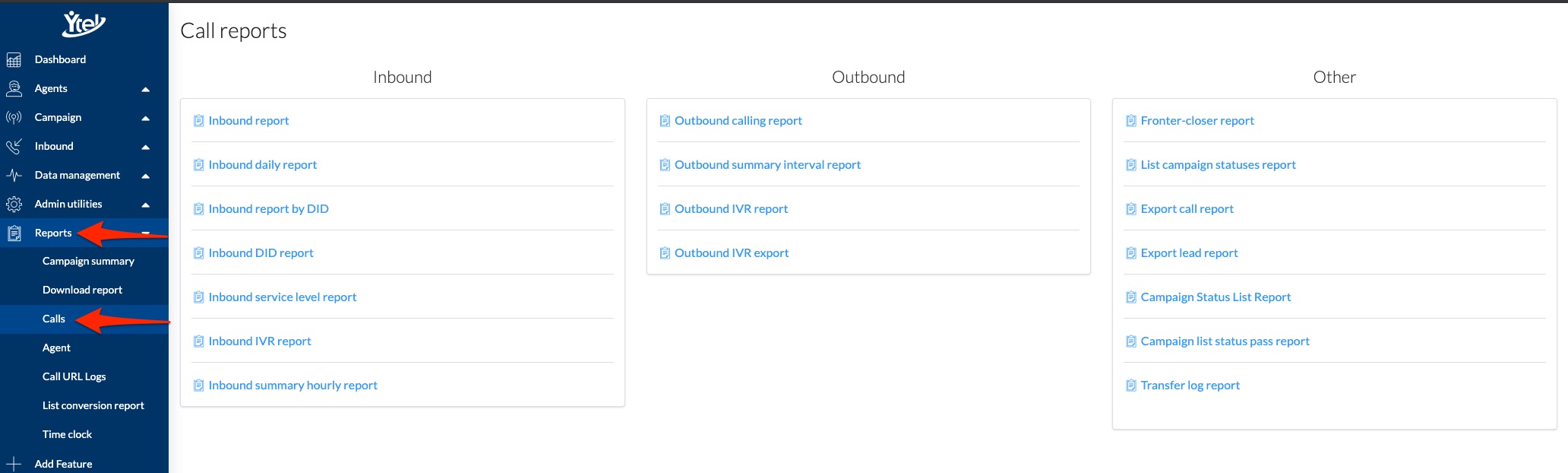Select Calls under Reports

[x=53, y=319]
